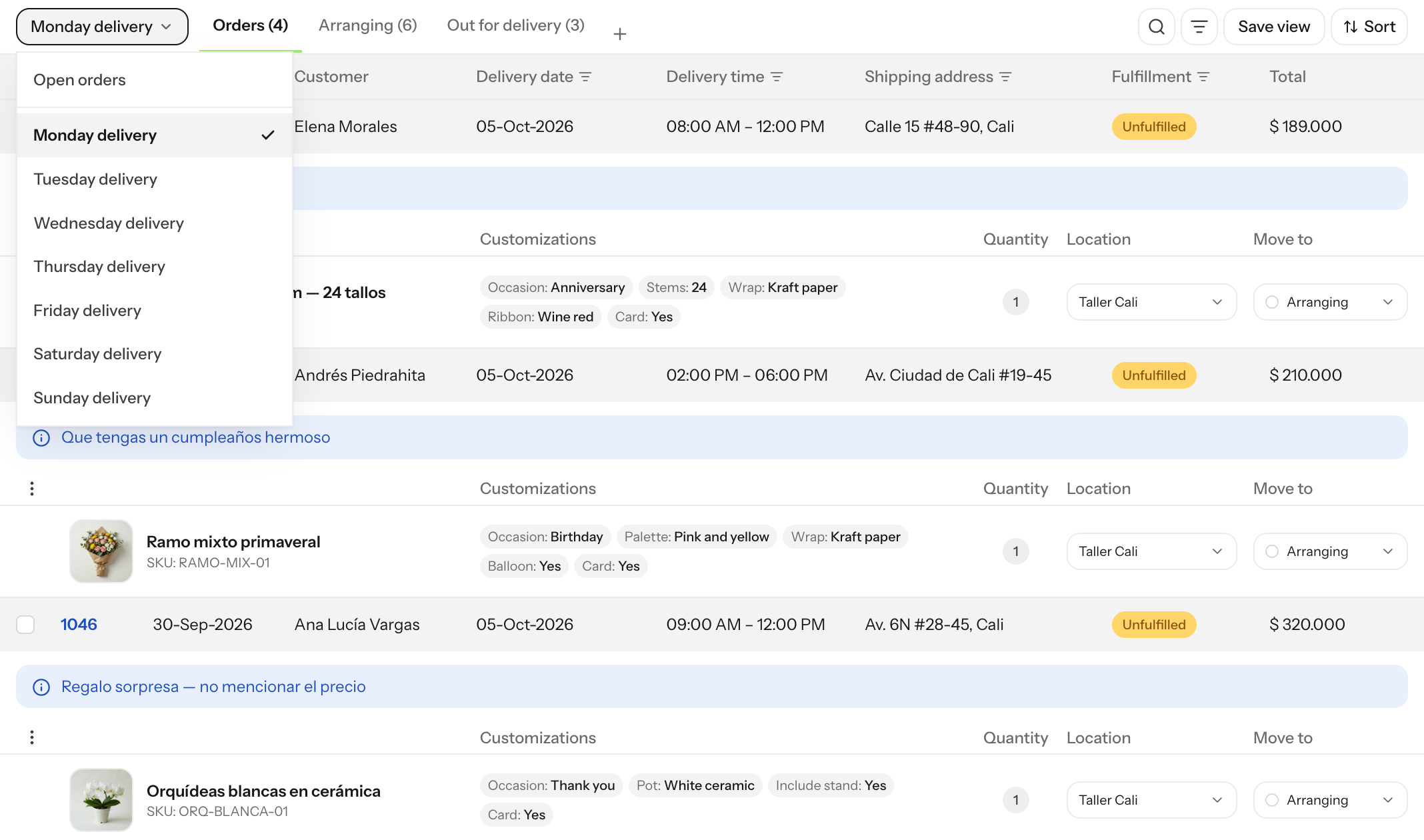Image resolution: width=1424 pixels, height=840 pixels.
Task: Open the search magnifier icon
Action: click(1156, 27)
